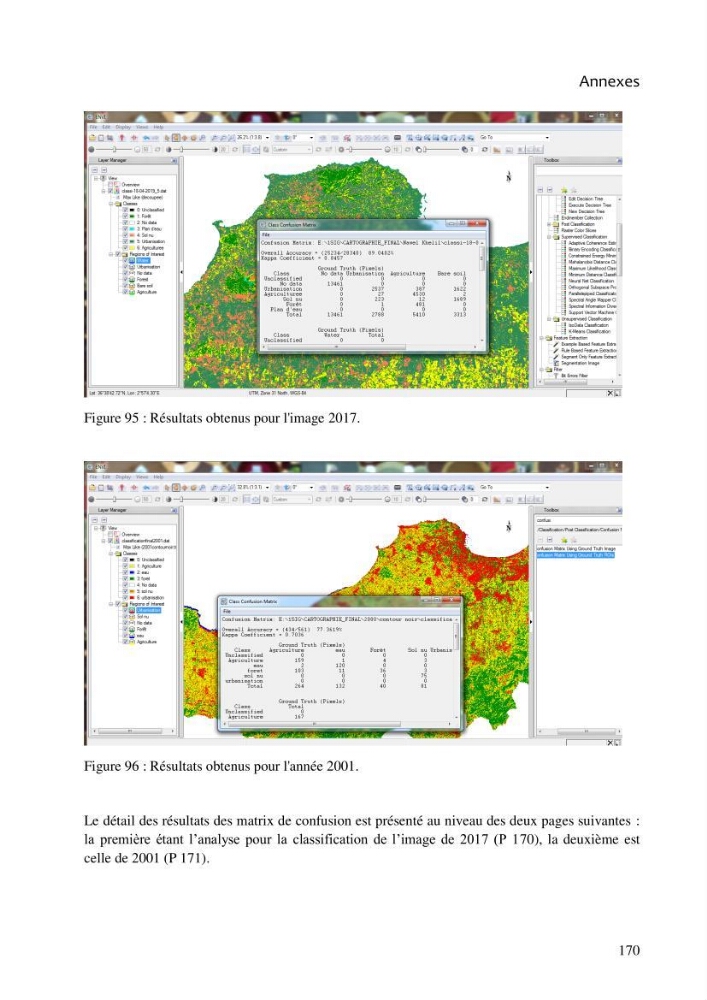Collapse 'Unsupervised Classification' folder in Figure 95 Toolbox
Screen dimensions: 707x1000
point(549,319)
